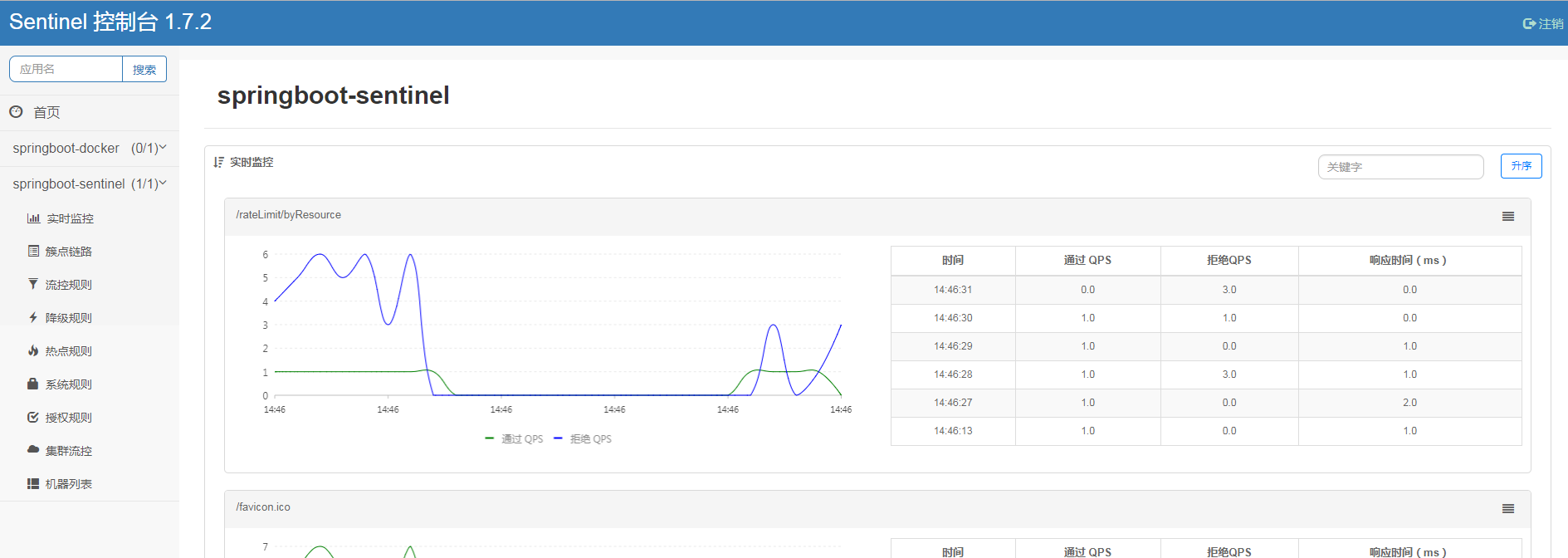Click the 升序 sort button
This screenshot has height=558, width=1568.
[1521, 166]
